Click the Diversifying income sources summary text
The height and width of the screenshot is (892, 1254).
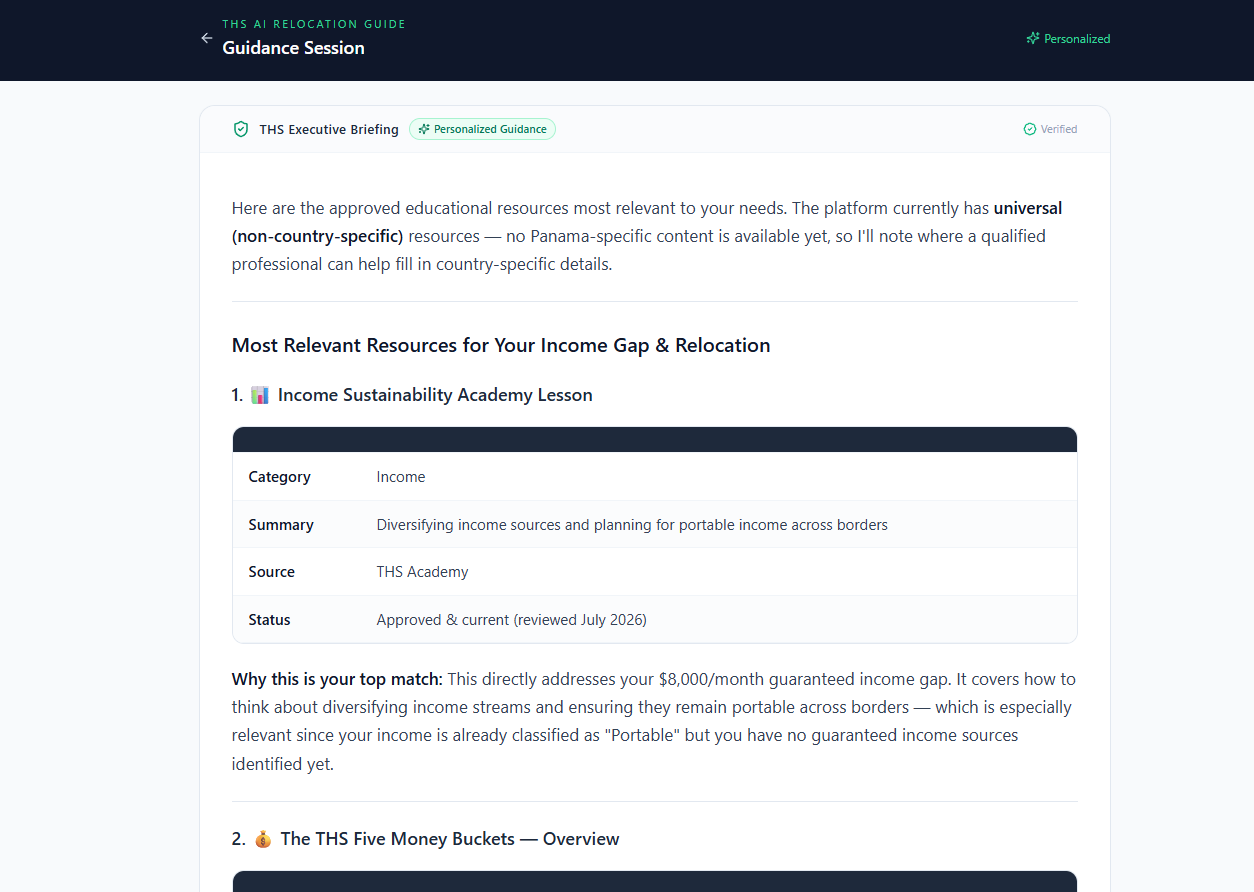tap(632, 525)
